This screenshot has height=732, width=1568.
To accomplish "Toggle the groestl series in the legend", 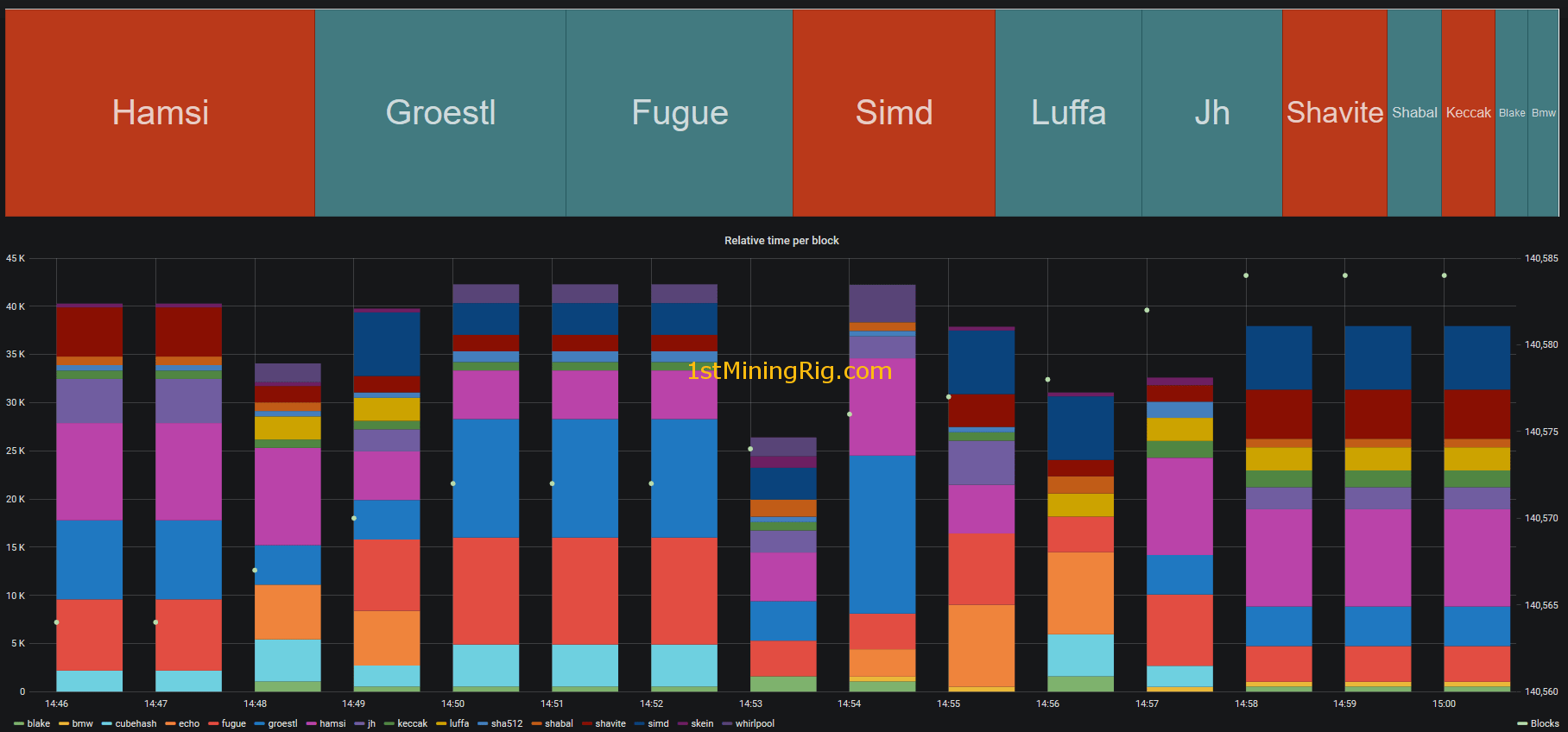I will [276, 723].
